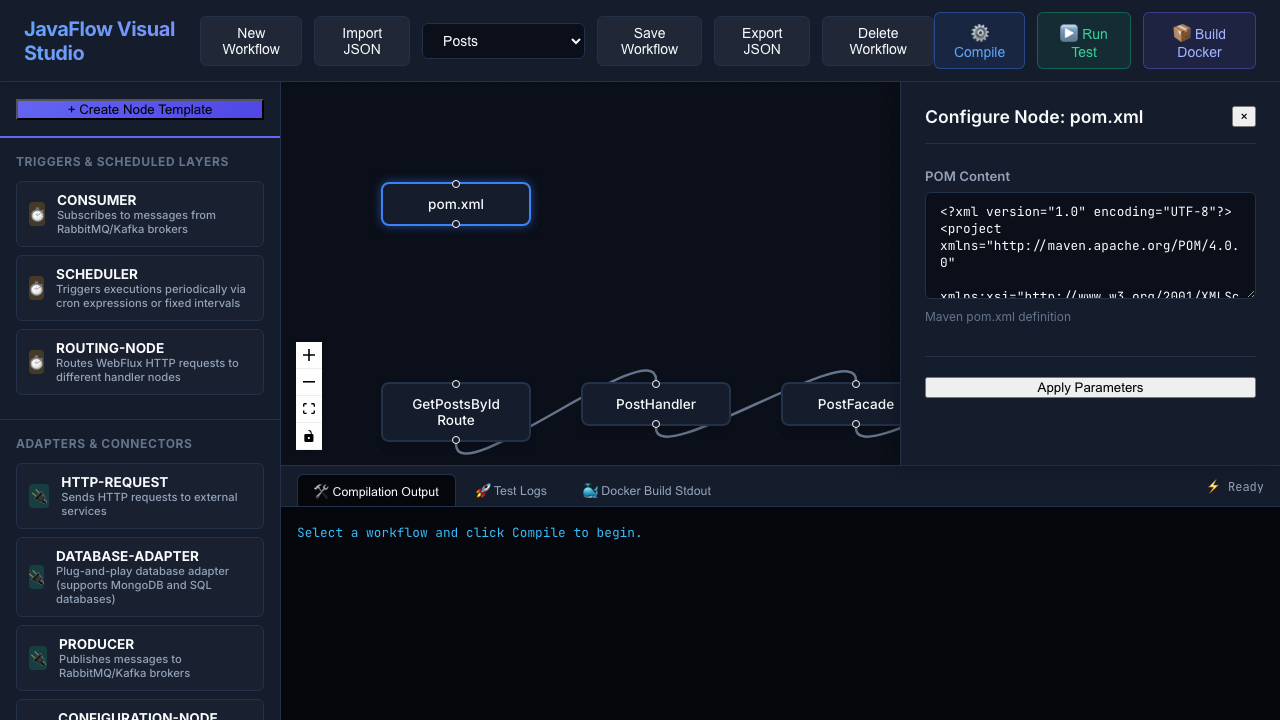Click the DATABASE-ADAPTER plug icon

(37, 577)
